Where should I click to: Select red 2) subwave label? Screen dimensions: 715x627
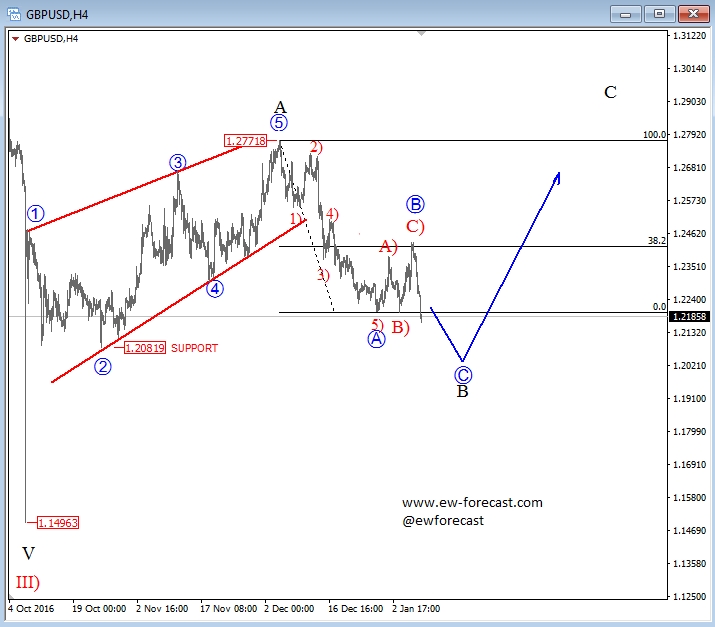[x=316, y=148]
